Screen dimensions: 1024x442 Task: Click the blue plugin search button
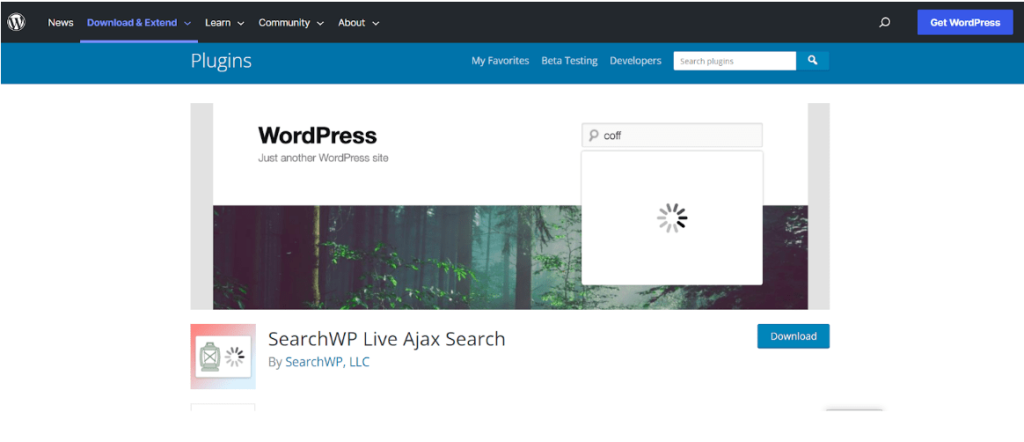coord(812,61)
